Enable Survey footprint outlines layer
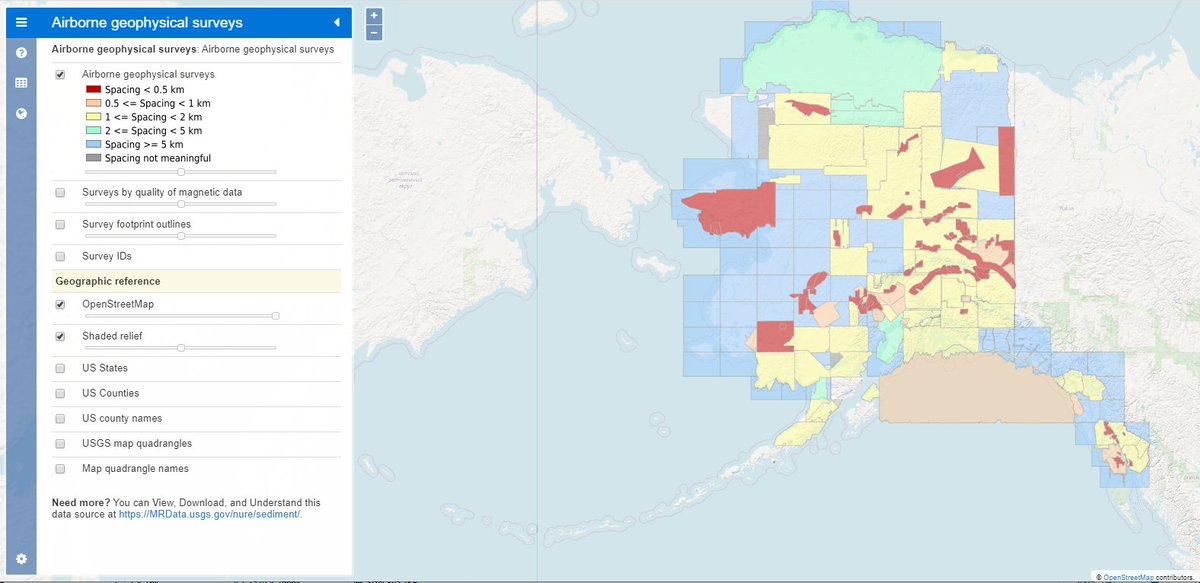The width and height of the screenshot is (1200, 583). click(60, 224)
